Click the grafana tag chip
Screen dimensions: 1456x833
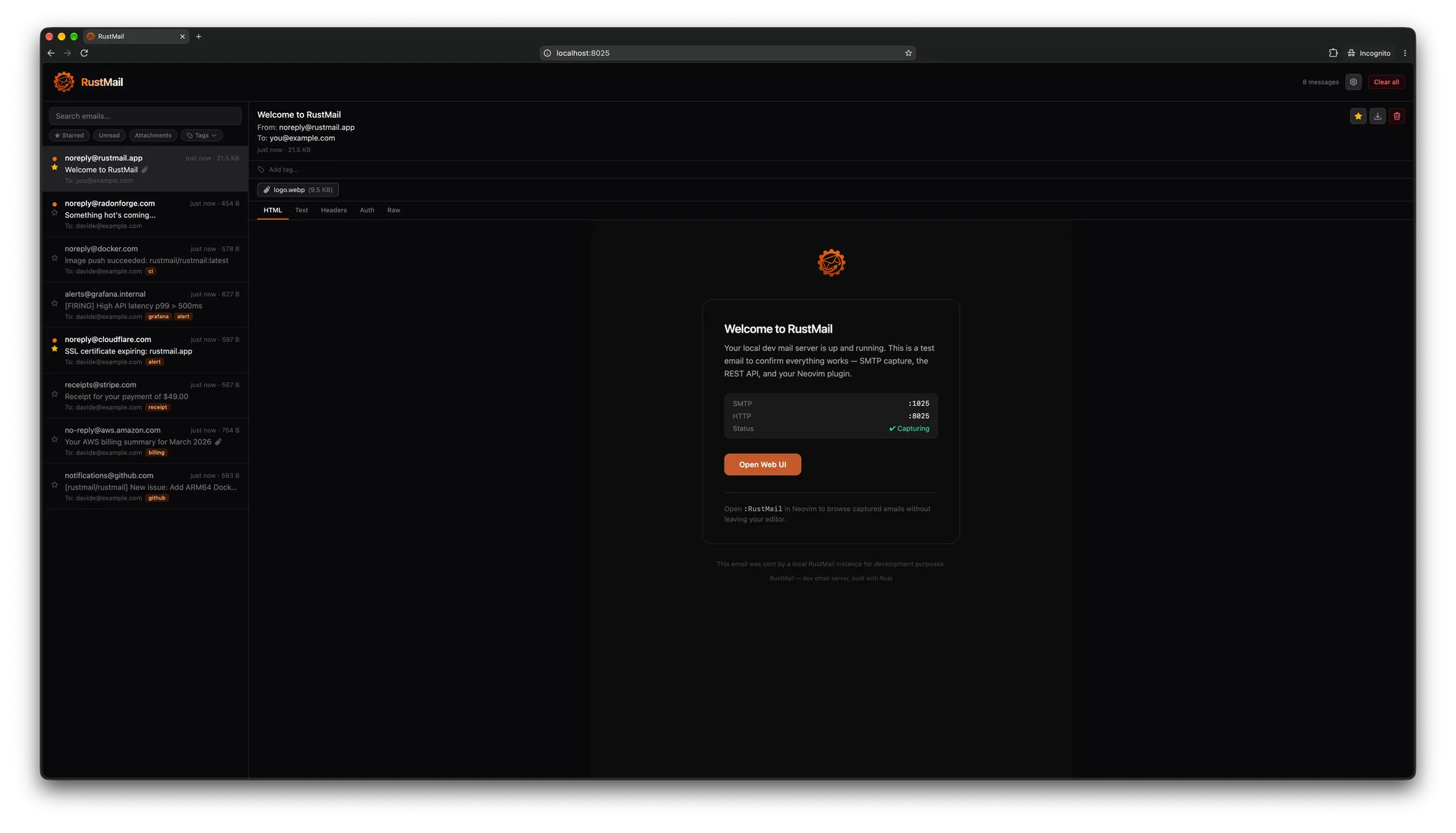click(158, 317)
